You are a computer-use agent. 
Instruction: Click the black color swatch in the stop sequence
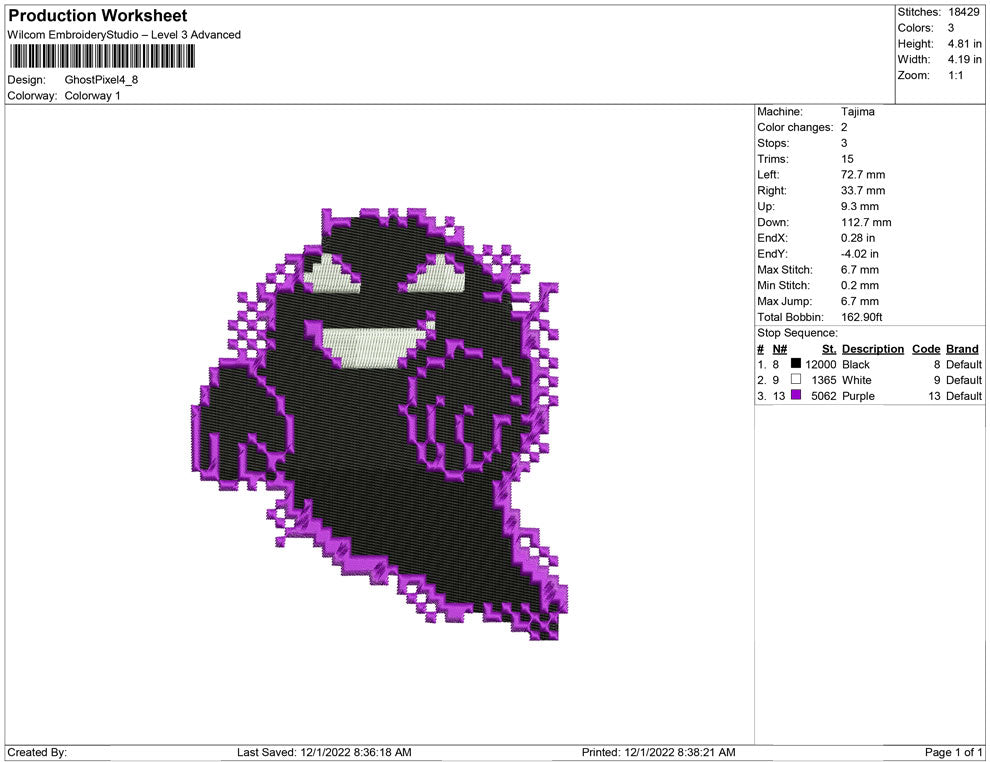pyautogui.click(x=796, y=363)
